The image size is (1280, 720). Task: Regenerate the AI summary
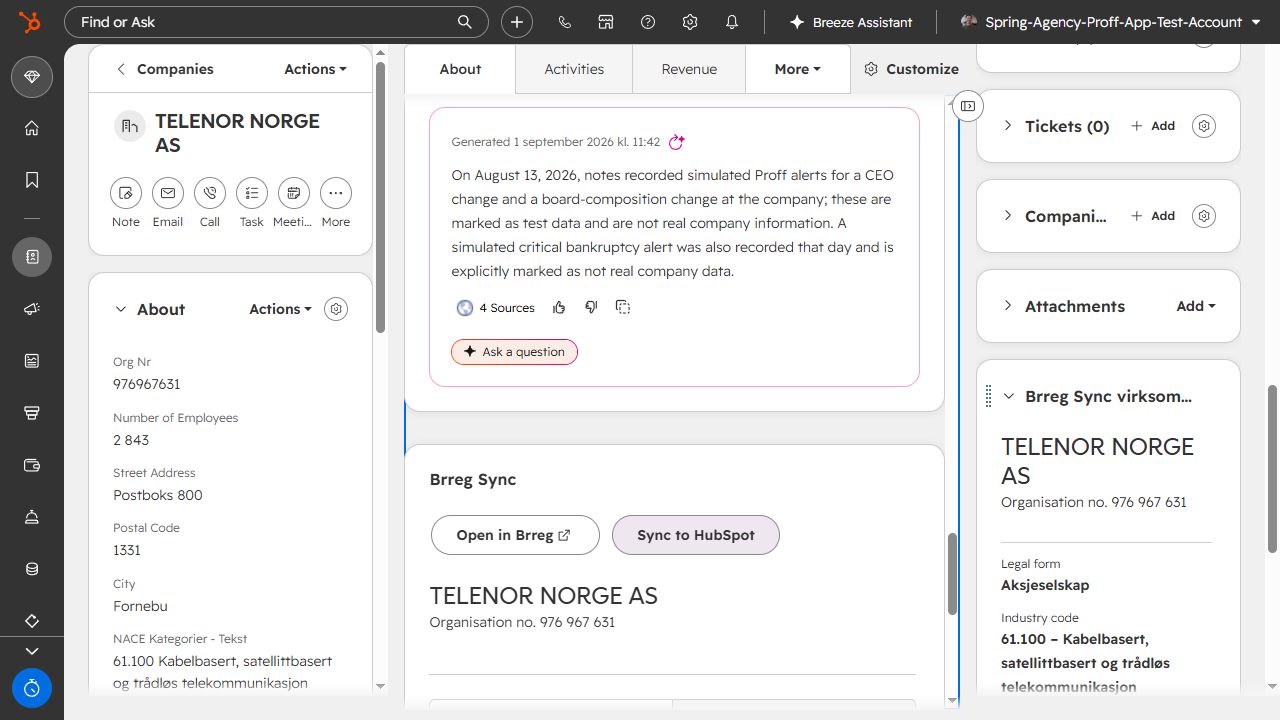(677, 142)
